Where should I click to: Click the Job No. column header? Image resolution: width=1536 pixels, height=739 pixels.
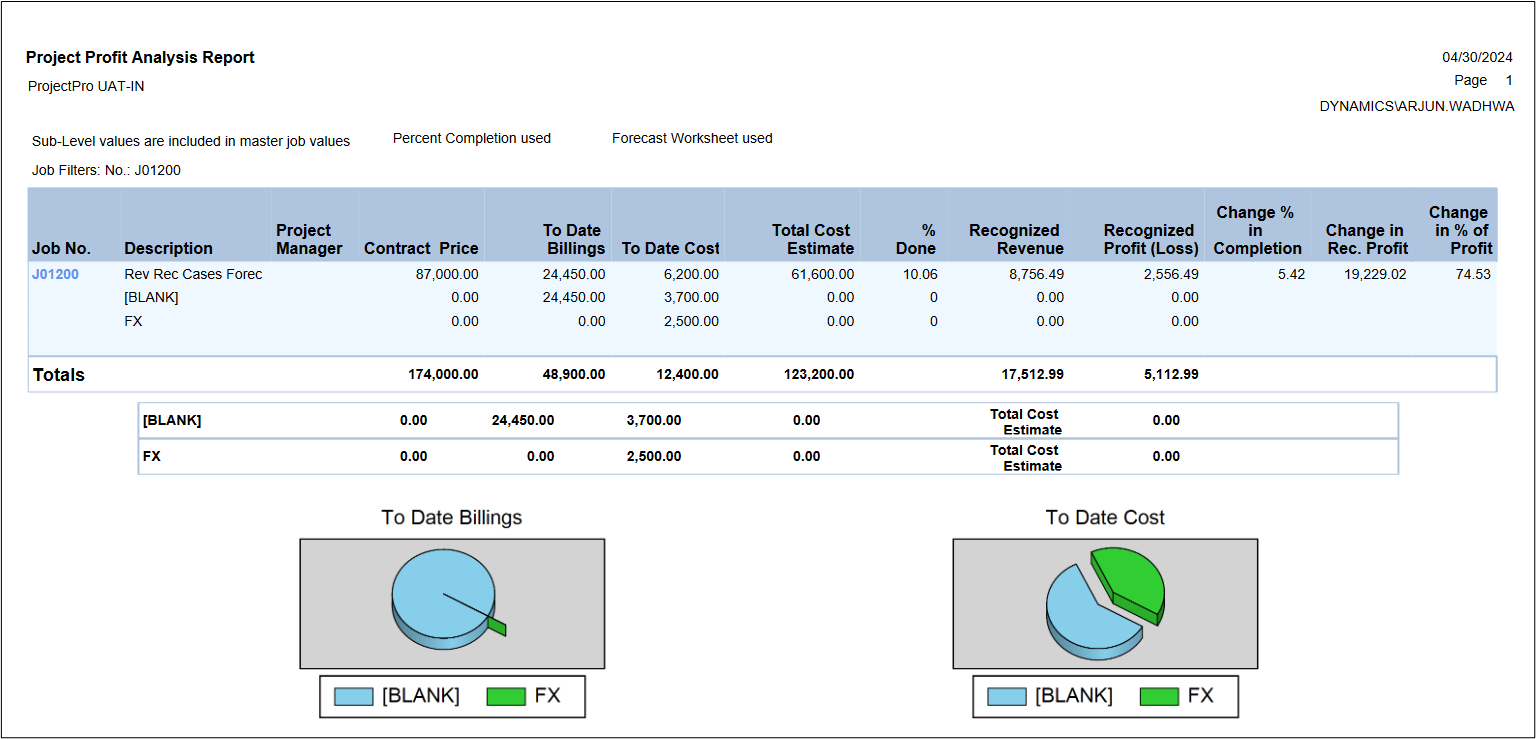tap(61, 248)
